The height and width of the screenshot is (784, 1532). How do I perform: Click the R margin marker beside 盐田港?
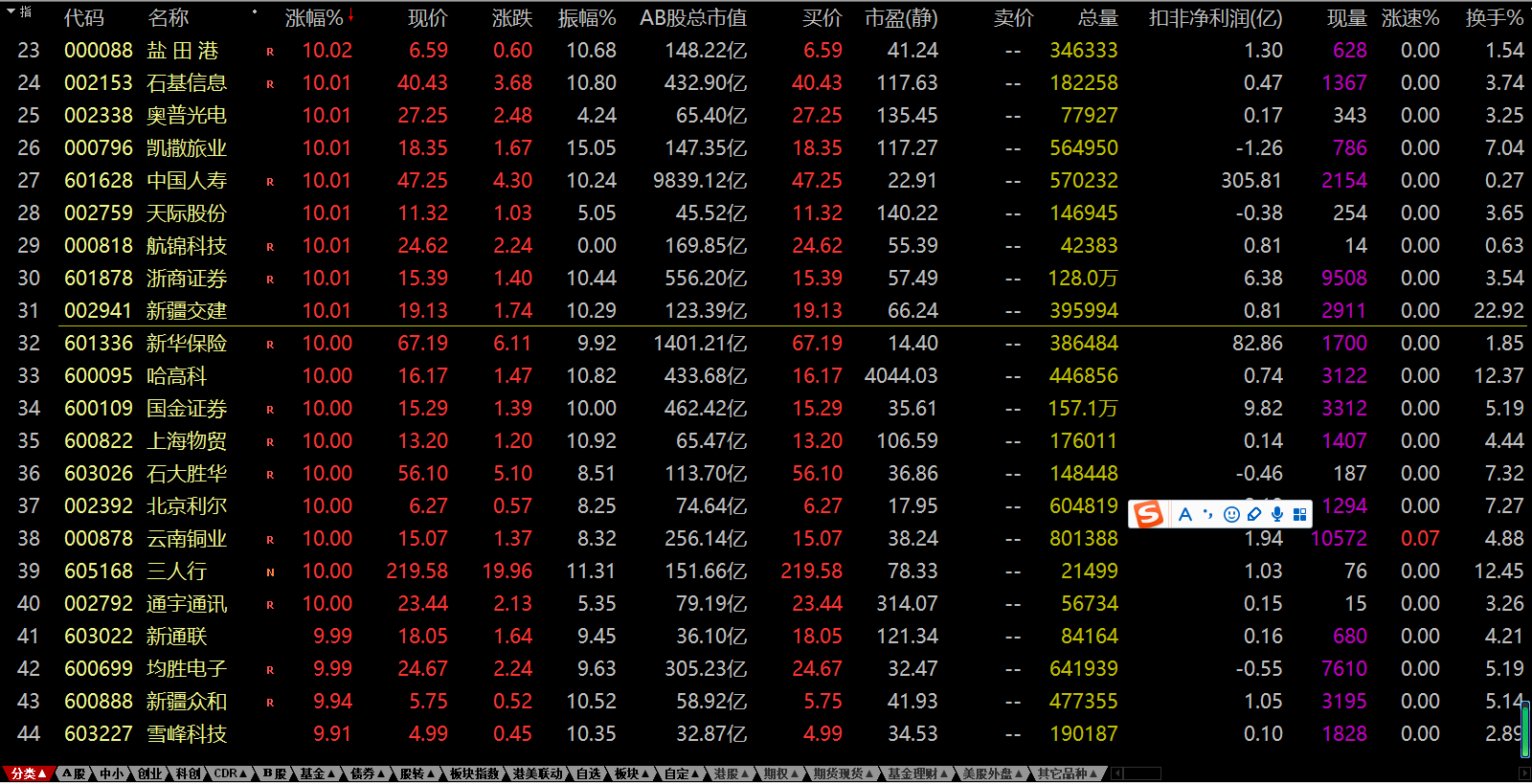coord(270,52)
